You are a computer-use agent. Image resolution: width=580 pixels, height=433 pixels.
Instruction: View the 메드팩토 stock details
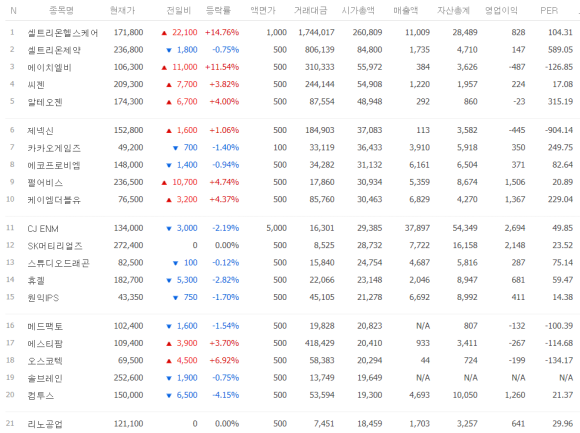point(45,326)
